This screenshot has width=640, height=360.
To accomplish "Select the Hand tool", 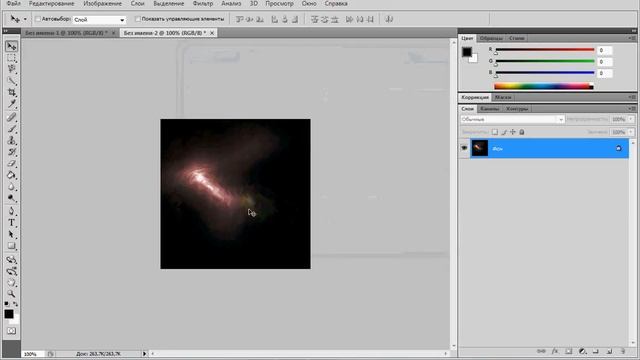I will (x=11, y=282).
